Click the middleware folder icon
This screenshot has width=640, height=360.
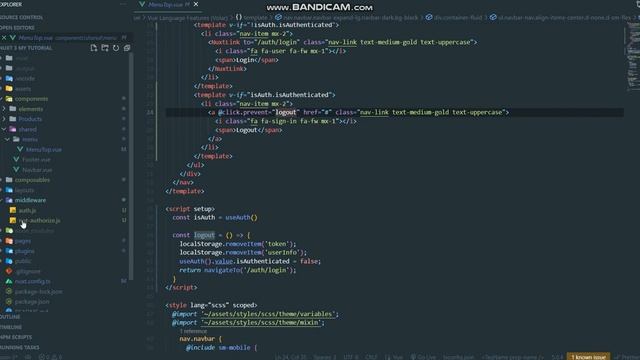point(9,200)
